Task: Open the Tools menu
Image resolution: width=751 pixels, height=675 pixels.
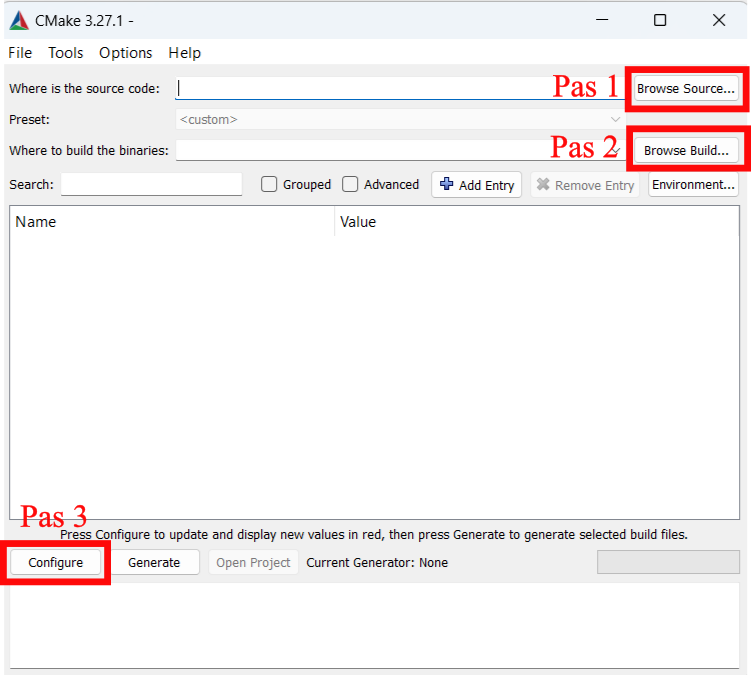Action: [66, 53]
